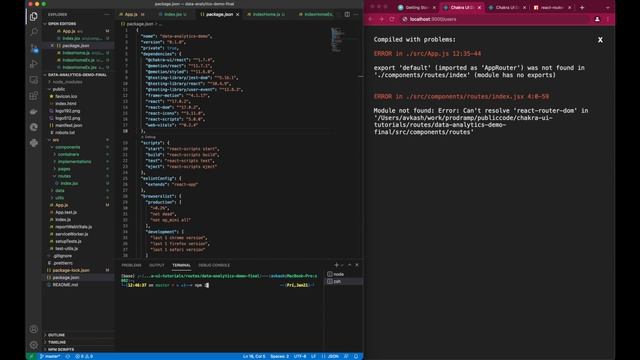This screenshot has width=640, height=360.
Task: Dismiss the 'Compiled with problems' overlay
Action: tap(600, 40)
